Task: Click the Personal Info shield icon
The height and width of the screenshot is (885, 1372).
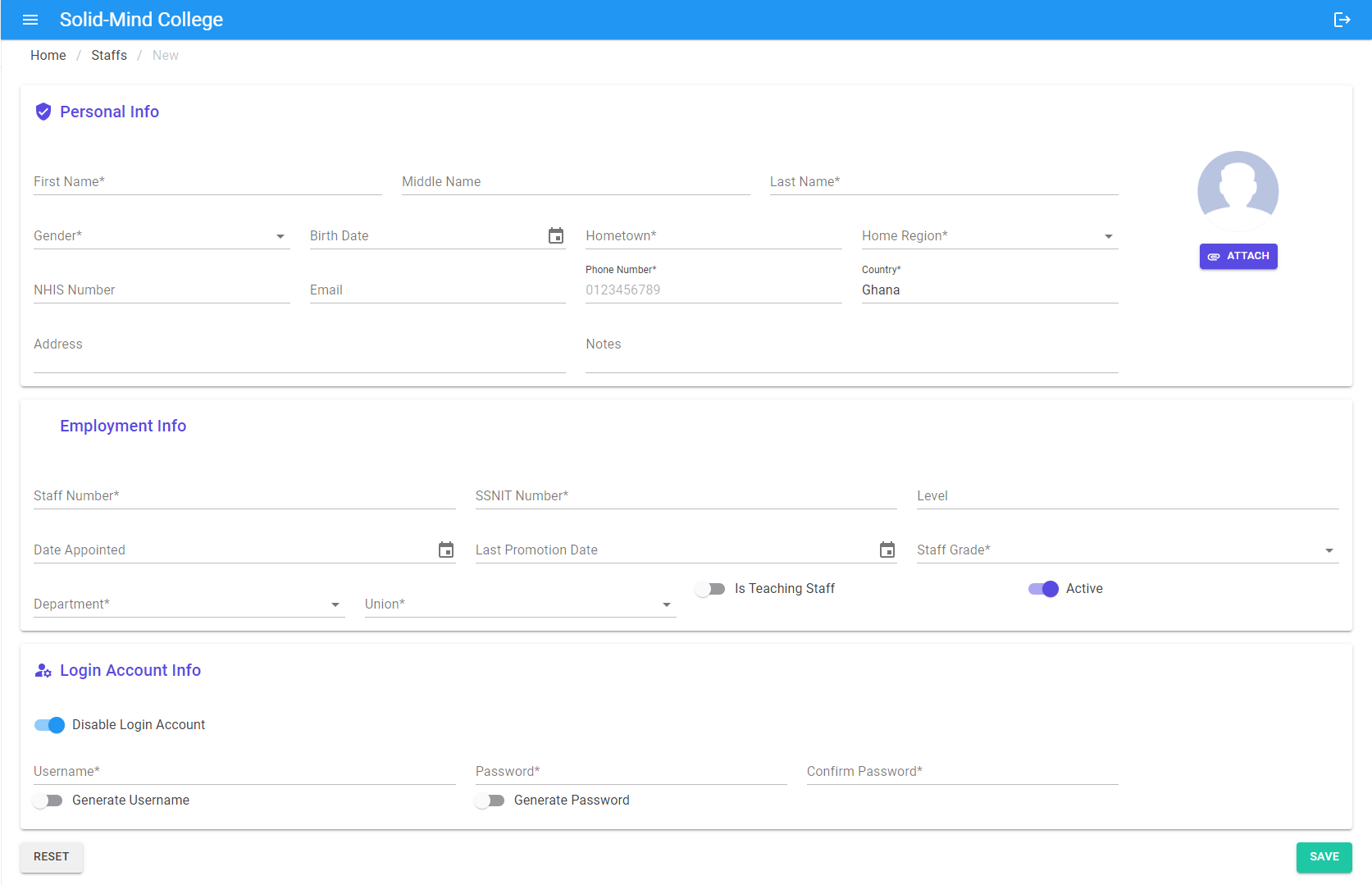Action: 43,112
